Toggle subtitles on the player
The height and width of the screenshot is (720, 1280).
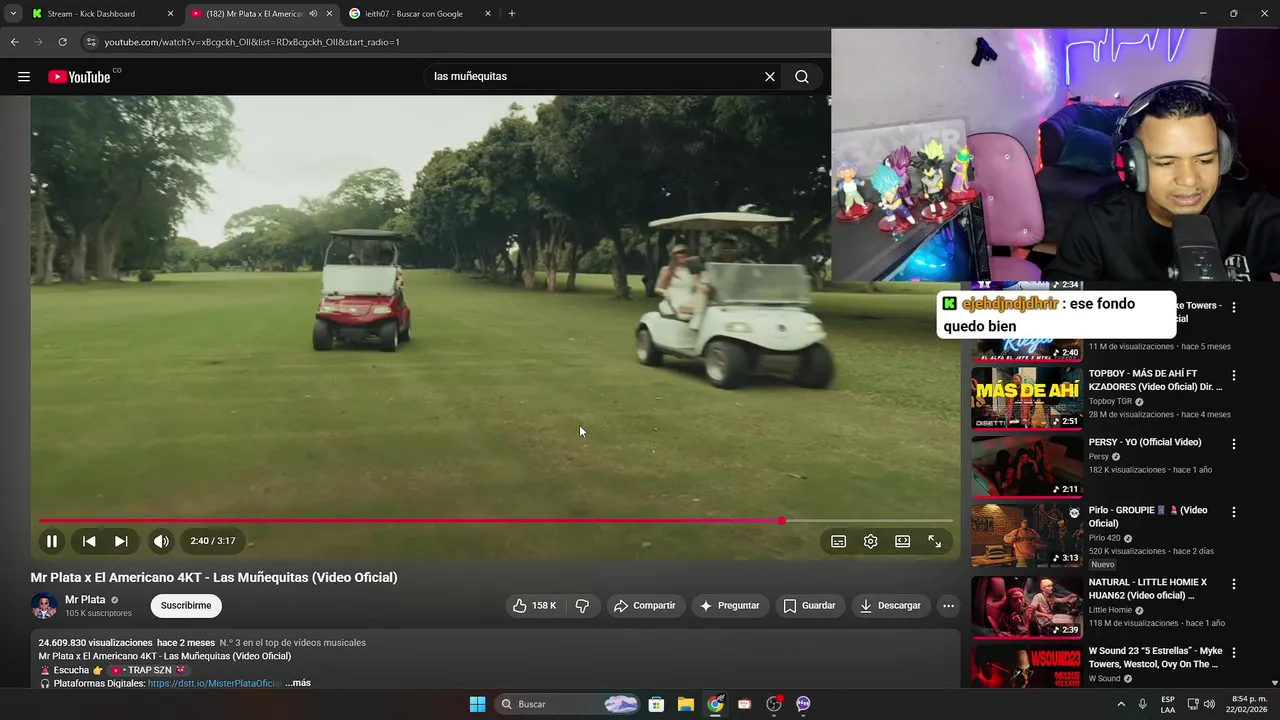[x=839, y=541]
